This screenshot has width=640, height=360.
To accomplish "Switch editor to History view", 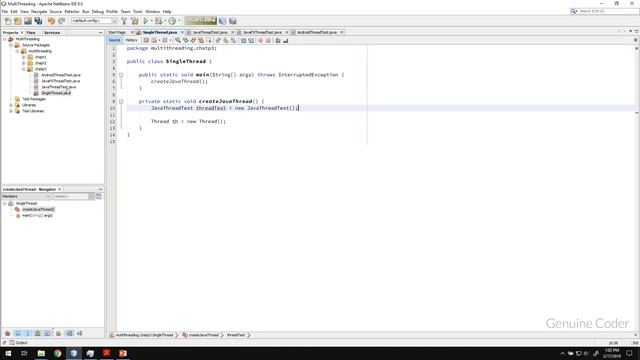I will tap(131, 40).
